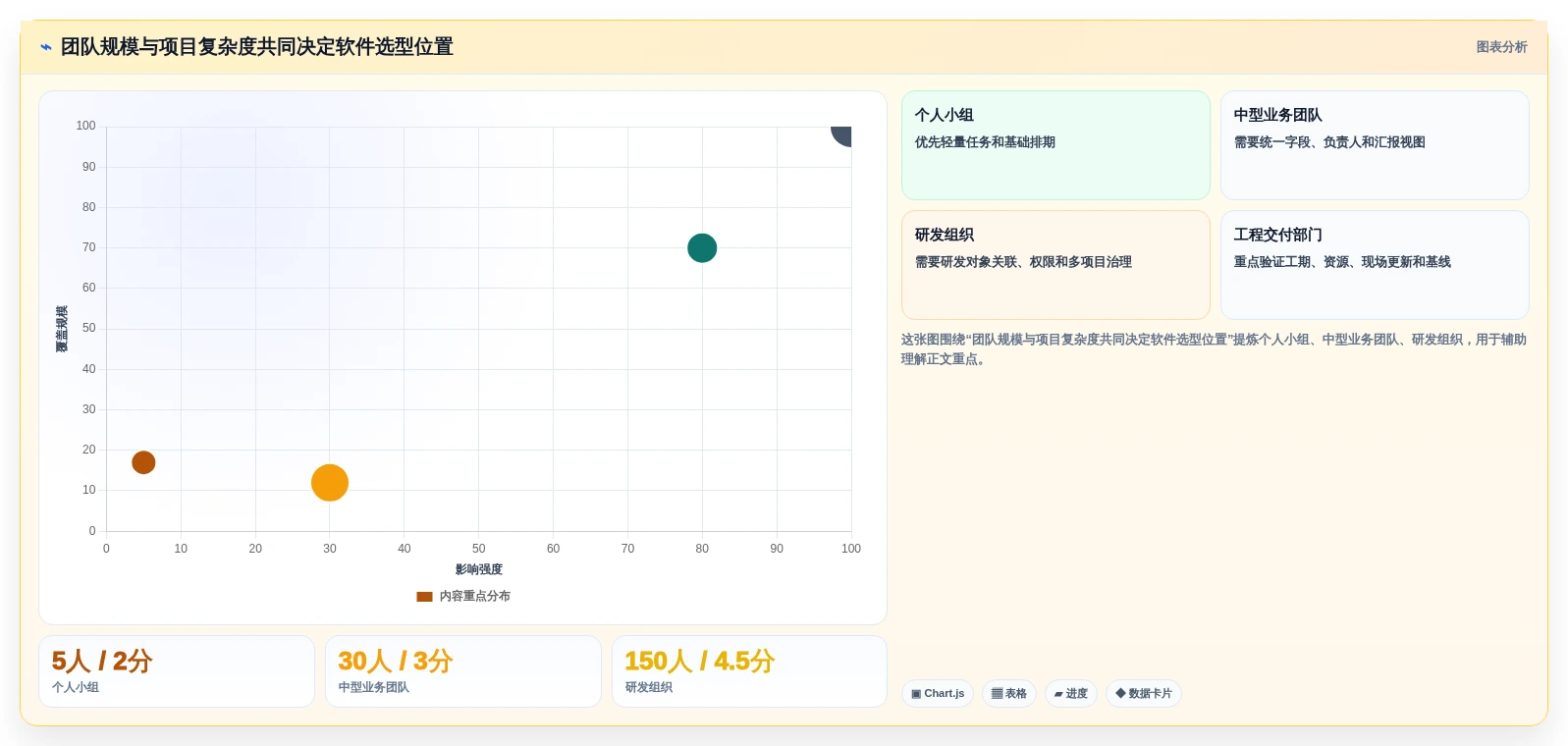The height and width of the screenshot is (746, 1568).
Task: Click the lightning icon beside the title
Action: point(46,47)
